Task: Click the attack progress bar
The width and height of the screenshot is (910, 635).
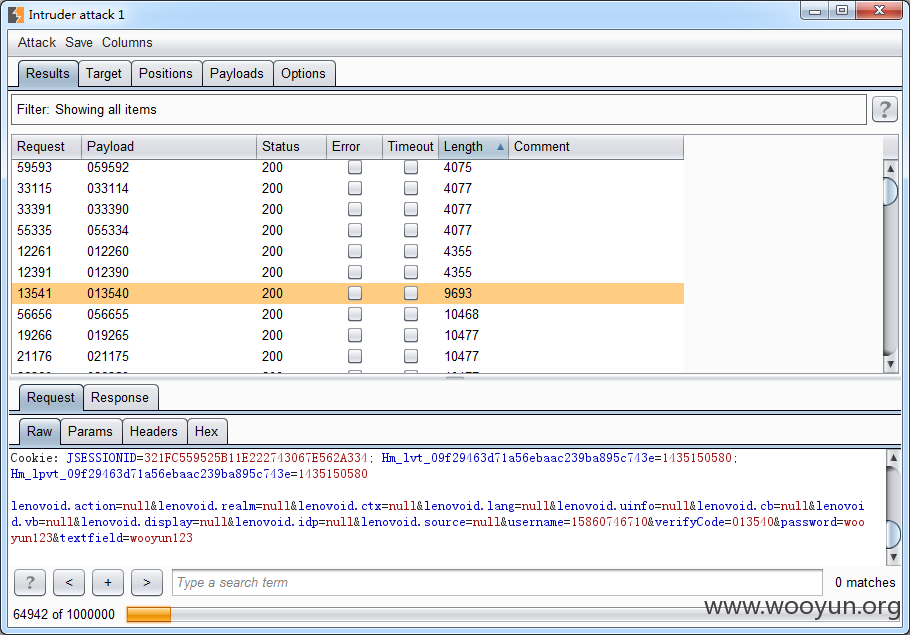Action: 514,614
